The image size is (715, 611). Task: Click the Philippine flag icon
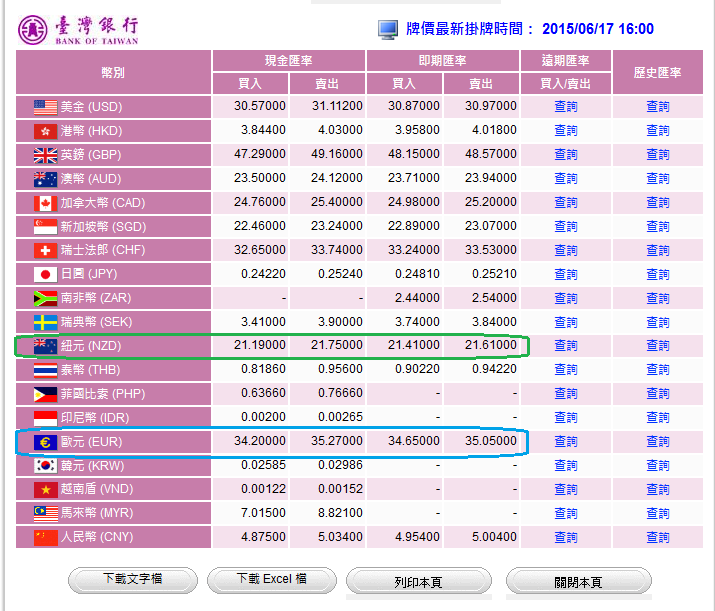click(45, 394)
